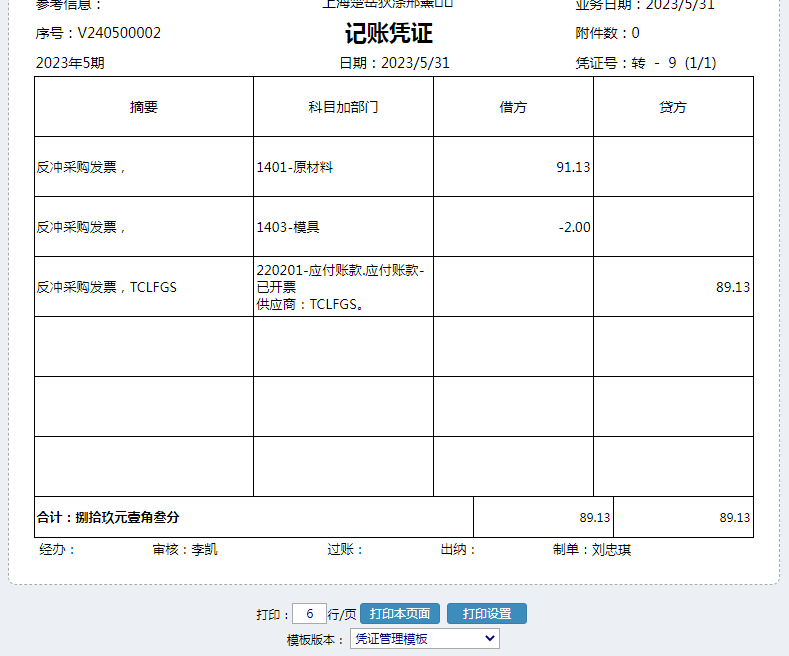Click the 科目加部门 column header

343,107
